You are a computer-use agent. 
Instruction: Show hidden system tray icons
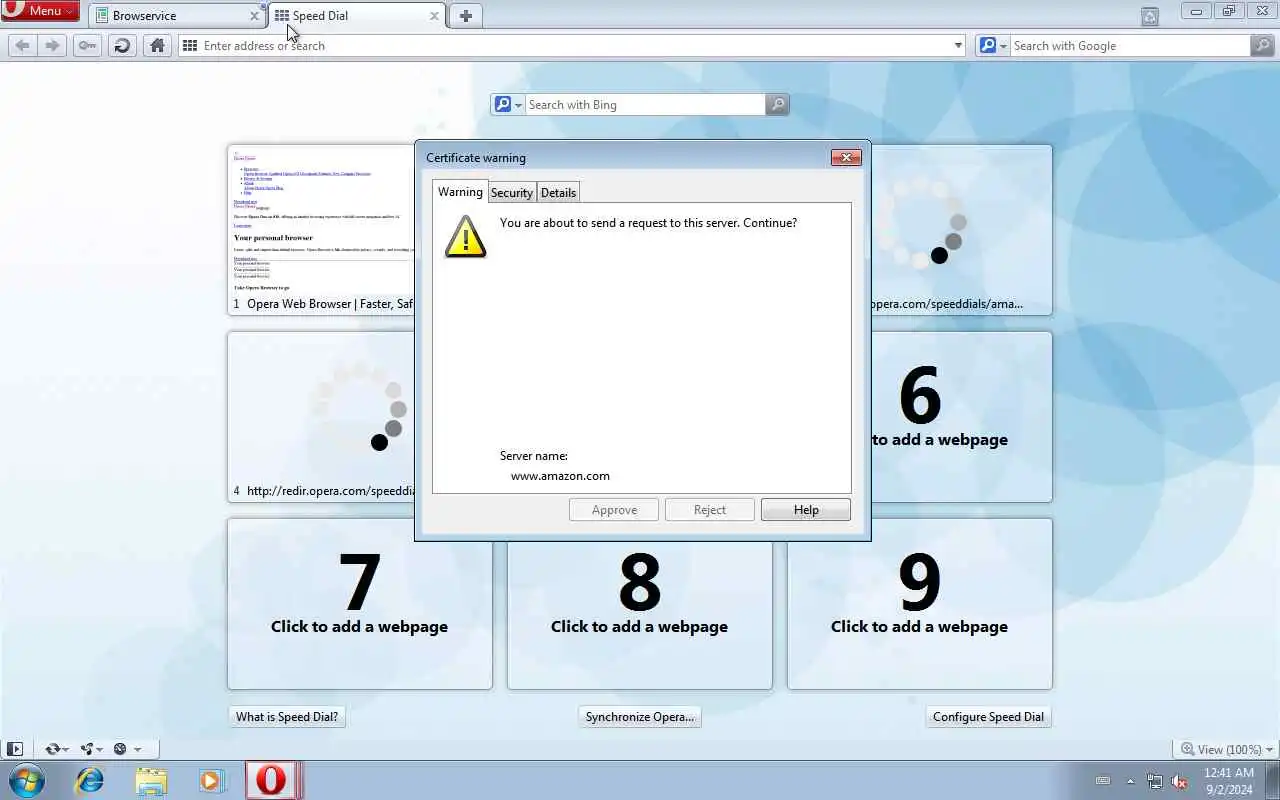1131,781
